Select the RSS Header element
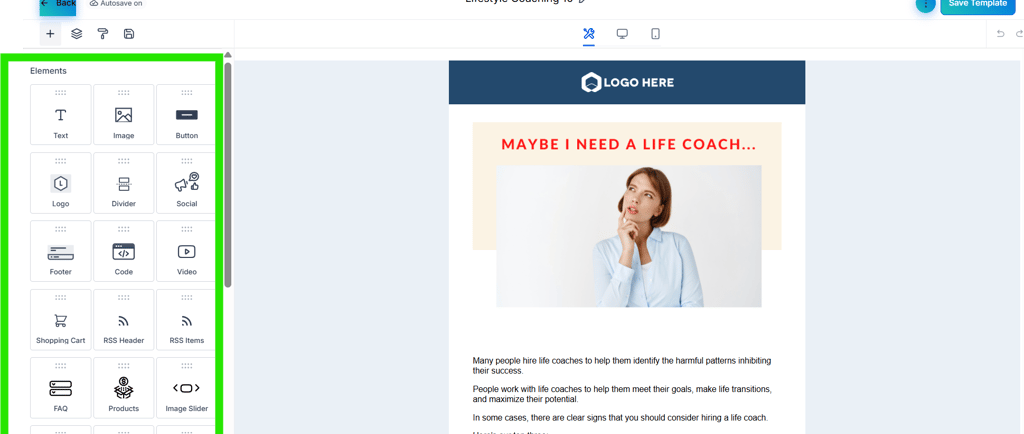The width and height of the screenshot is (1024, 434). (123, 320)
